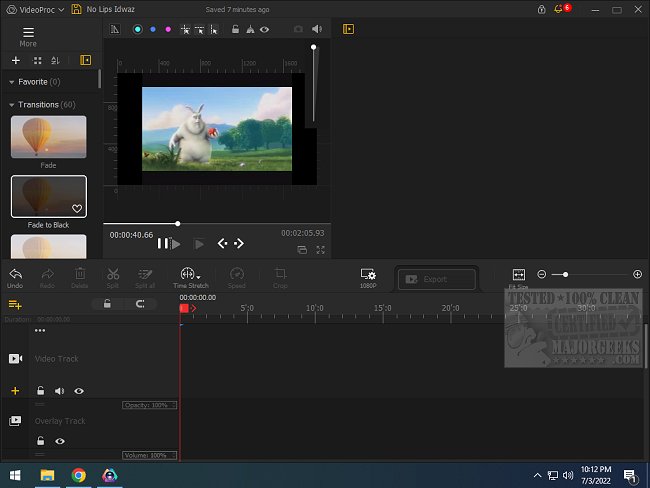650x488 pixels.
Task: Mute the Video Track audio
Action: tap(59, 391)
